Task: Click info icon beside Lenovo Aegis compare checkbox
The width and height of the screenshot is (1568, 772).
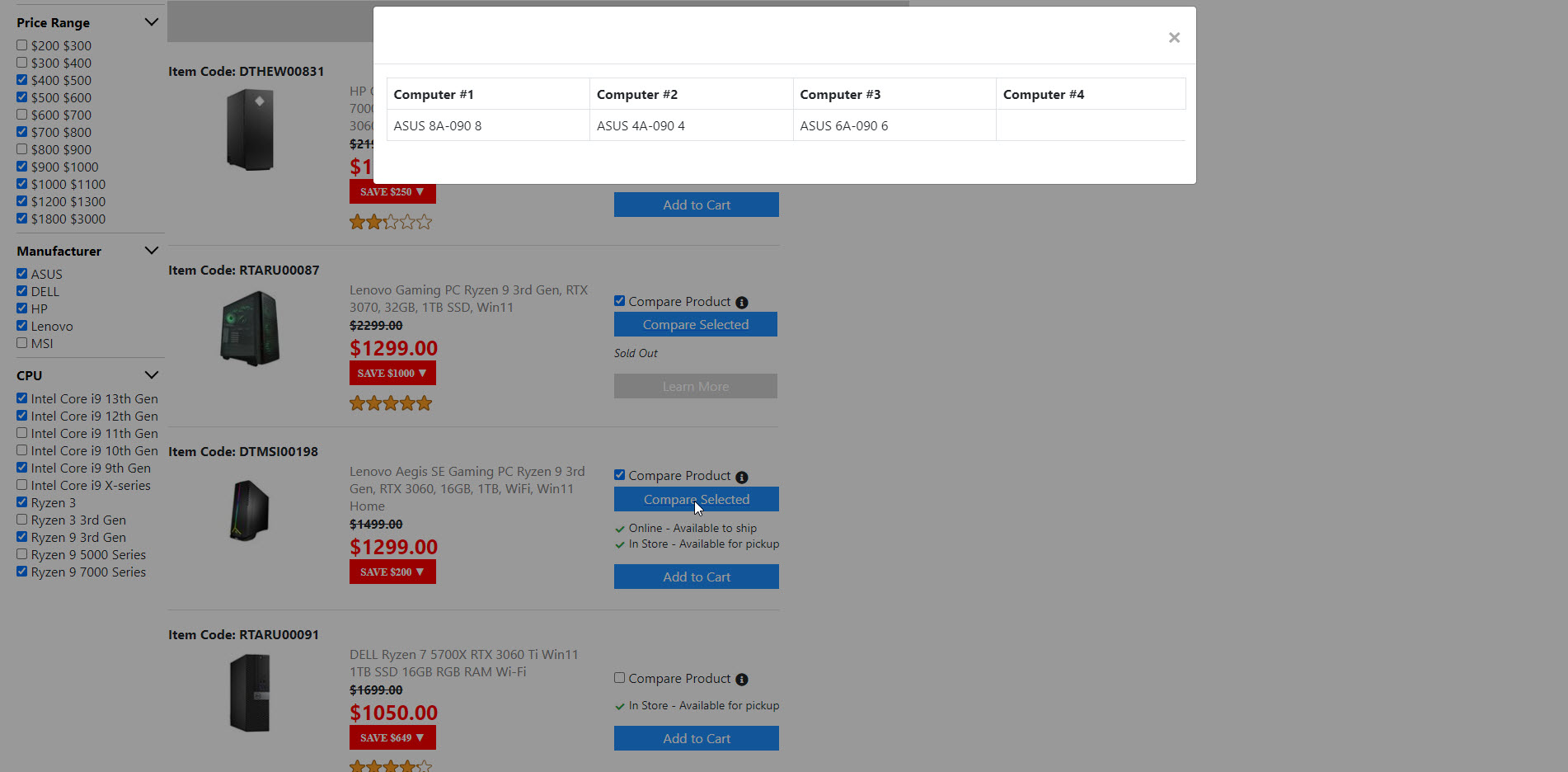Action: click(741, 478)
